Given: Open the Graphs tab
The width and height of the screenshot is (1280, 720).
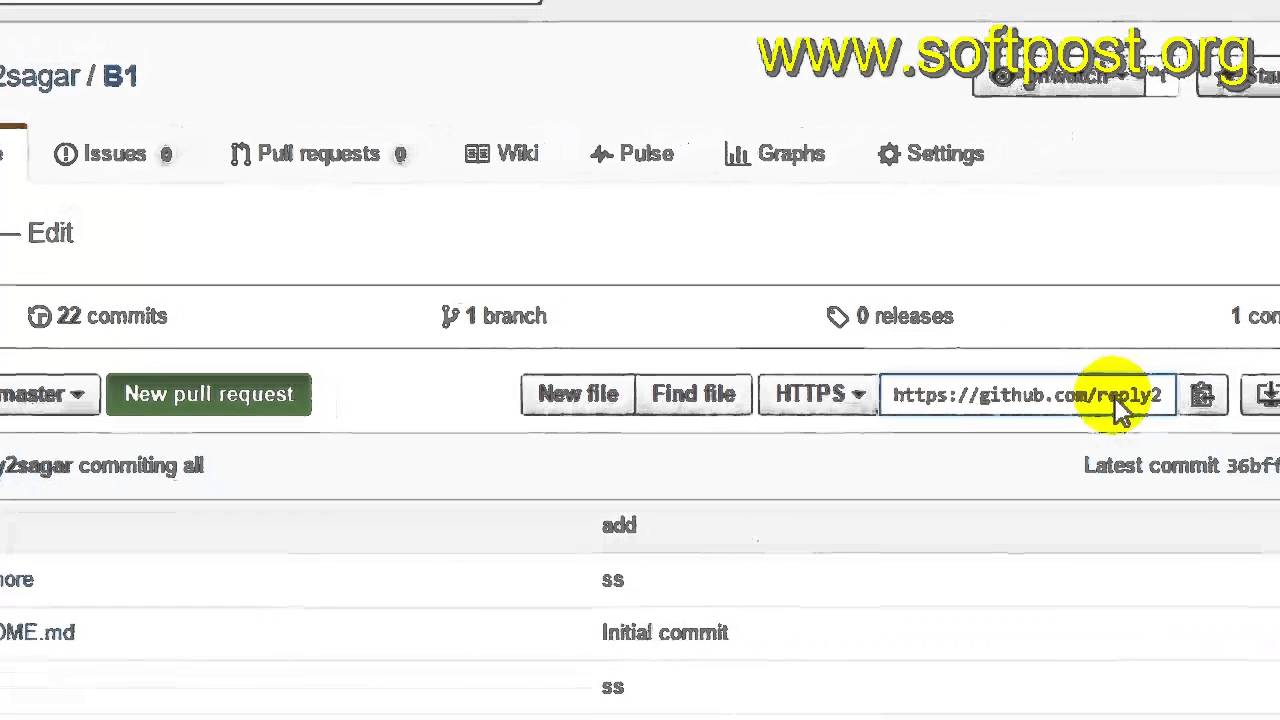Looking at the screenshot, I should click(x=775, y=154).
